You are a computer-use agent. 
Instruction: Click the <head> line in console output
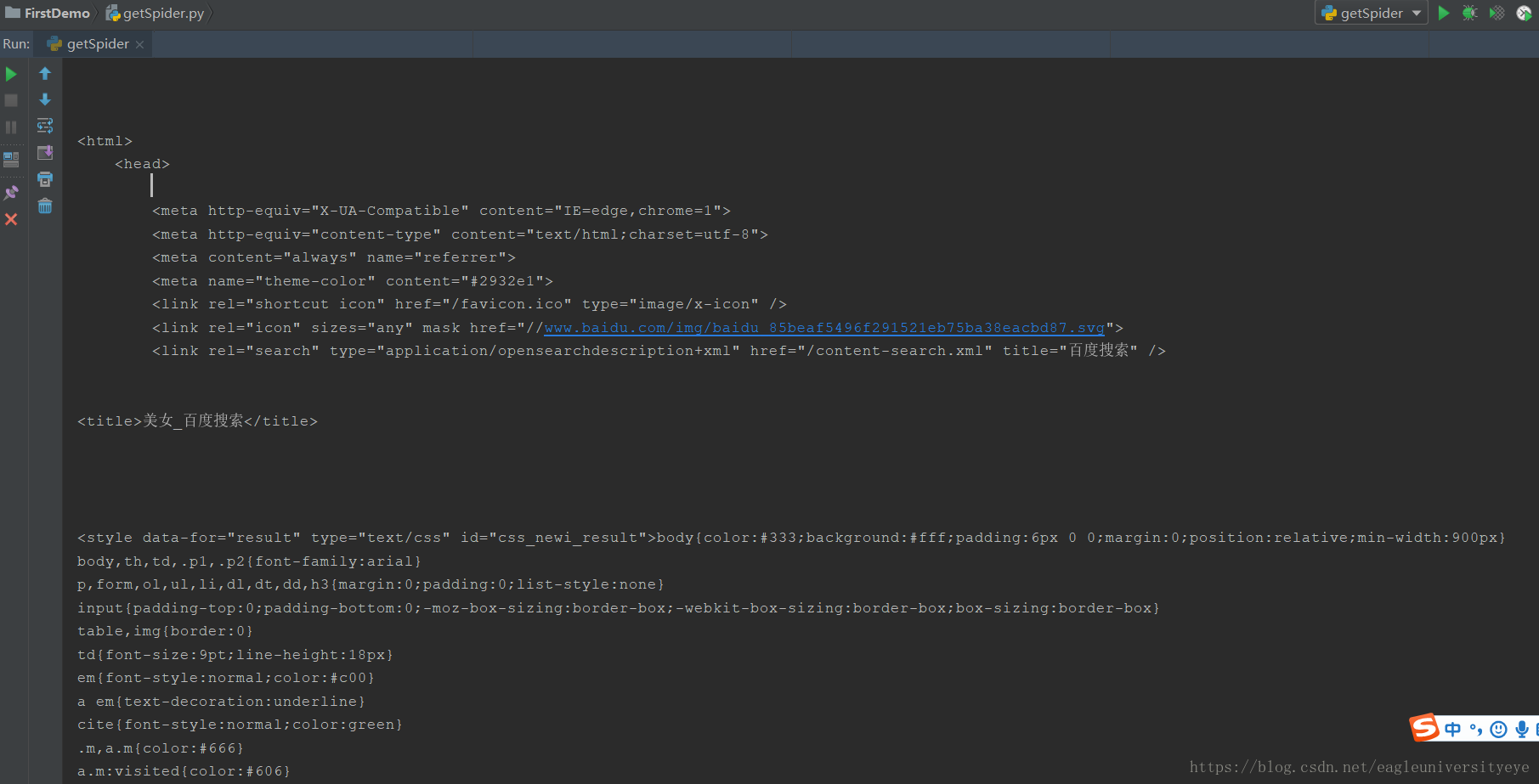142,164
